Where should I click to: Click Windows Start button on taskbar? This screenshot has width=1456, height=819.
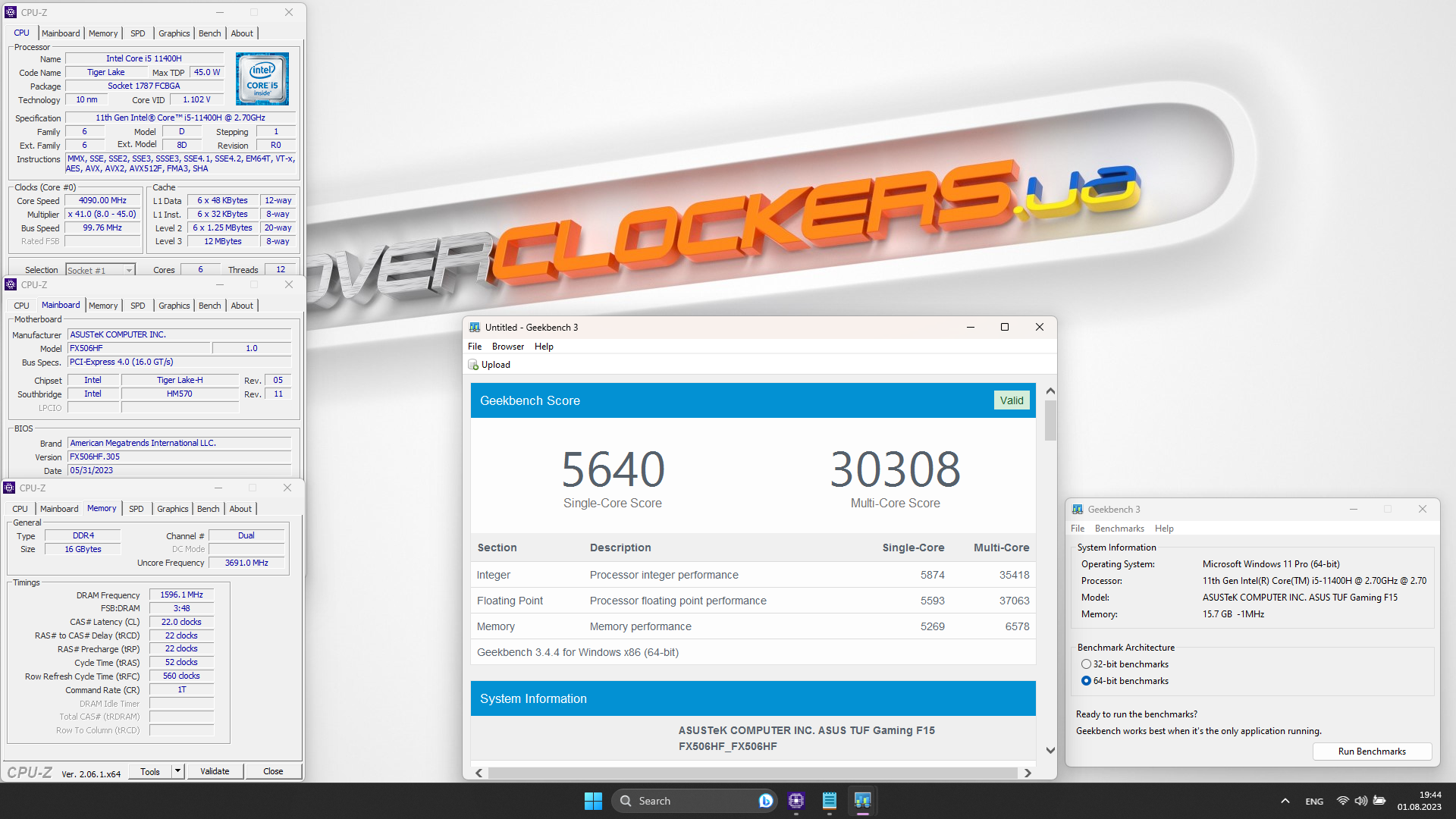point(593,801)
